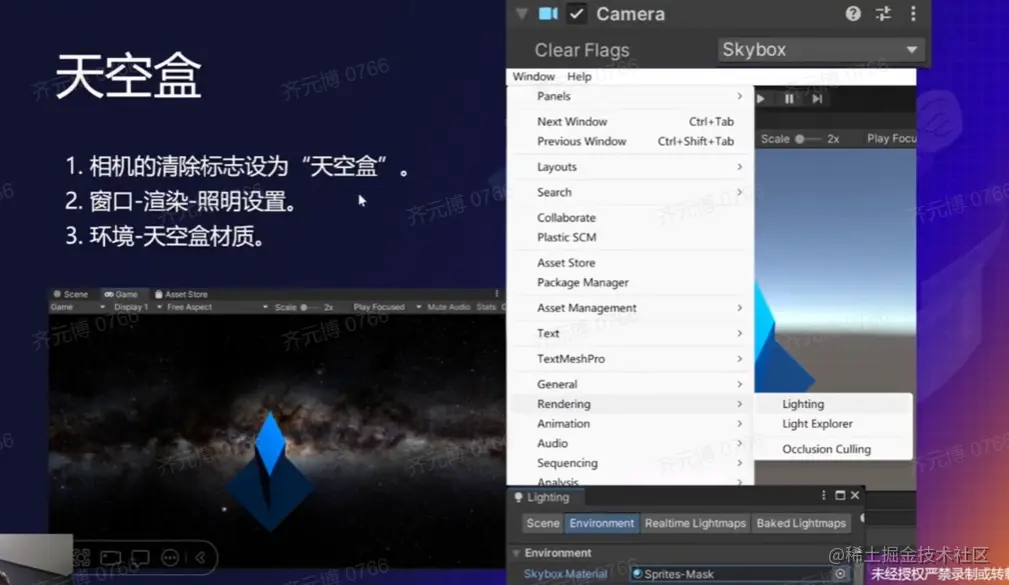This screenshot has height=585, width=1009.
Task: Start Play mode with the play button
Action: [x=761, y=98]
